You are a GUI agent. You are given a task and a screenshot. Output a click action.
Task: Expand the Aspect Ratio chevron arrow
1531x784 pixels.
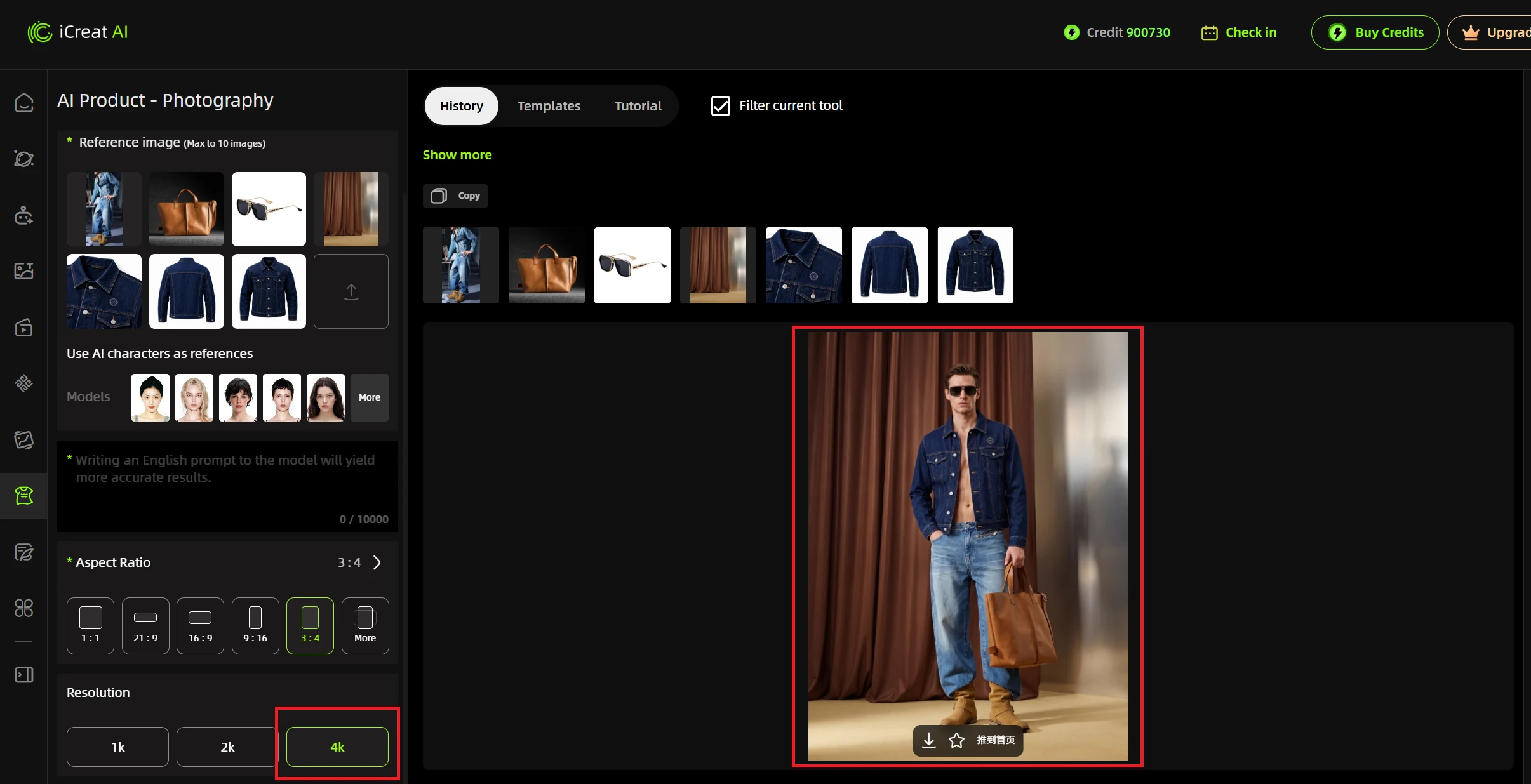(377, 562)
